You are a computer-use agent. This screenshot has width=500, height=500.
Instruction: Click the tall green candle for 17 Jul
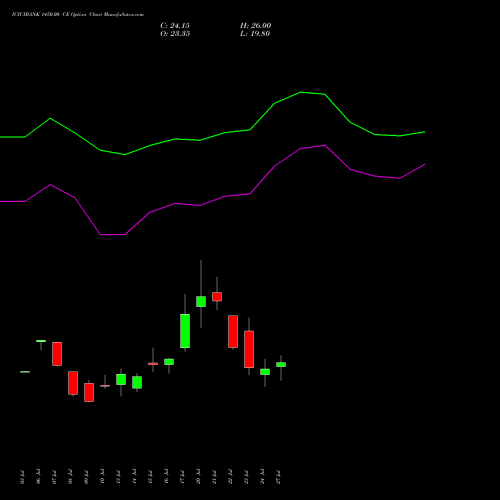185,331
